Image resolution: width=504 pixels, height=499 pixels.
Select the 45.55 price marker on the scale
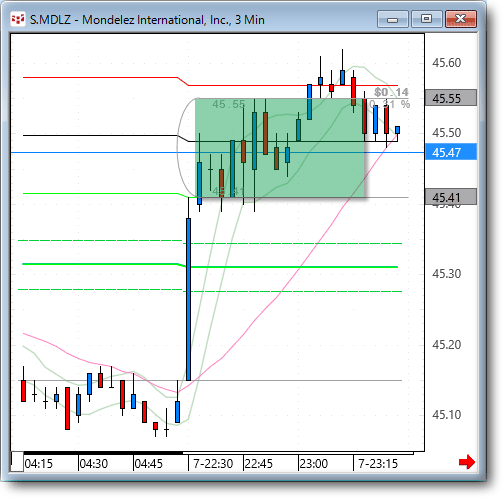pyautogui.click(x=451, y=98)
